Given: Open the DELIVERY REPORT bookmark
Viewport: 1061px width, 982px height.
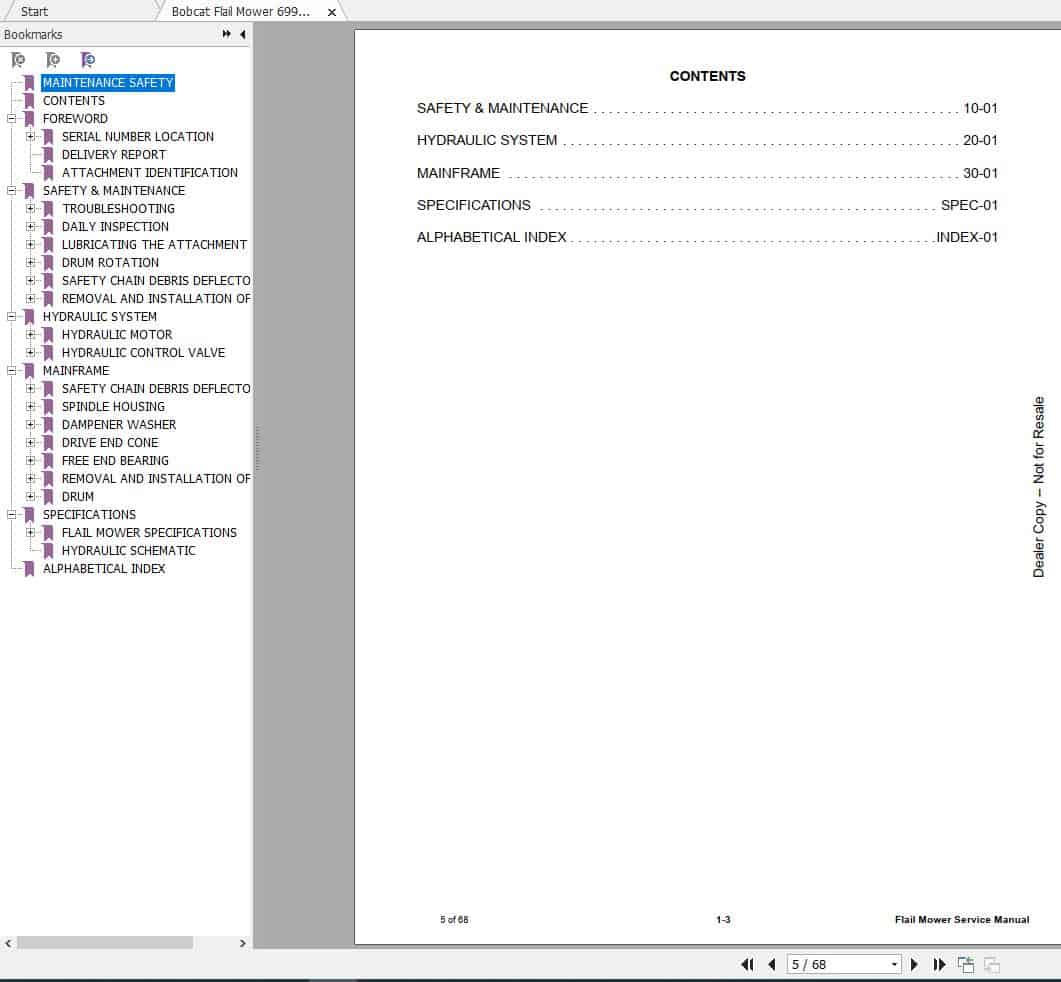Looking at the screenshot, I should coord(114,154).
